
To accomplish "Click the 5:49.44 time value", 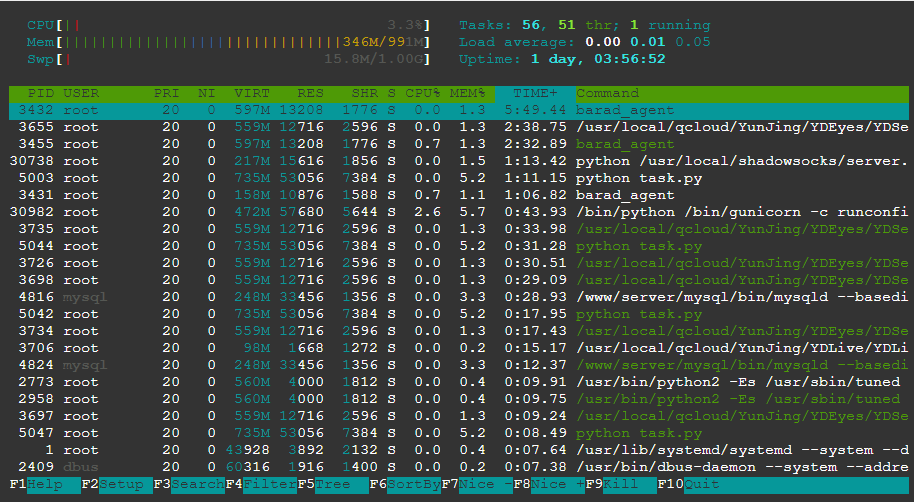I will pyautogui.click(x=535, y=110).
